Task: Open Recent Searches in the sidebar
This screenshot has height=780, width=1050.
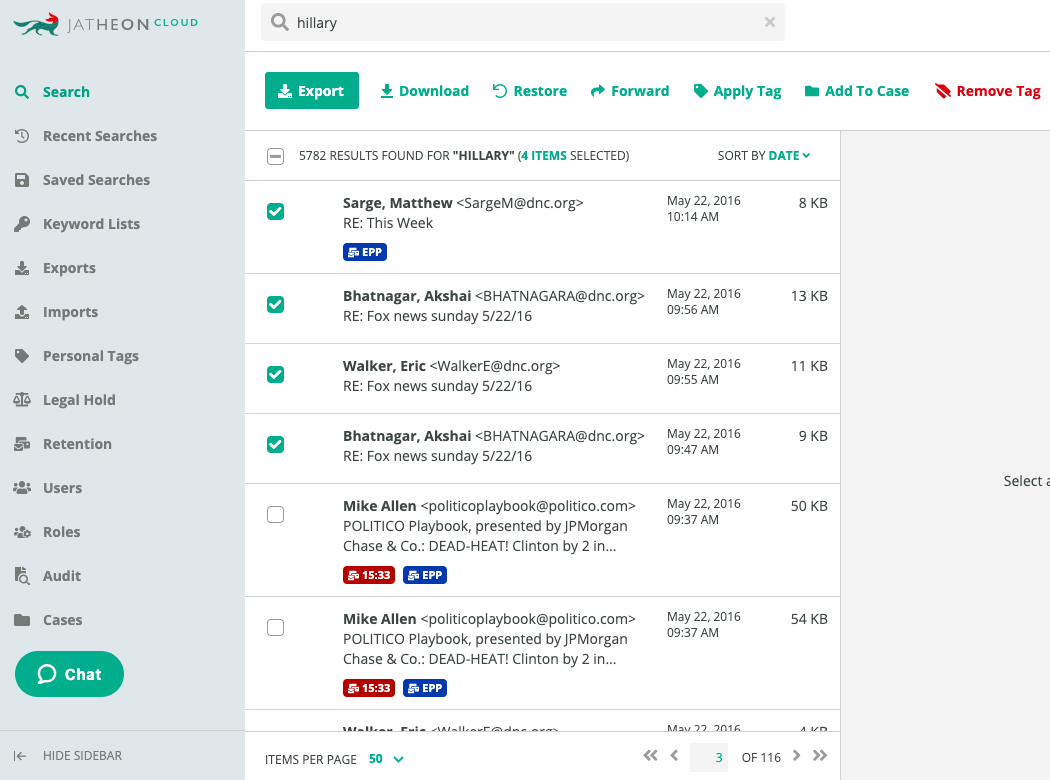Action: click(x=100, y=136)
